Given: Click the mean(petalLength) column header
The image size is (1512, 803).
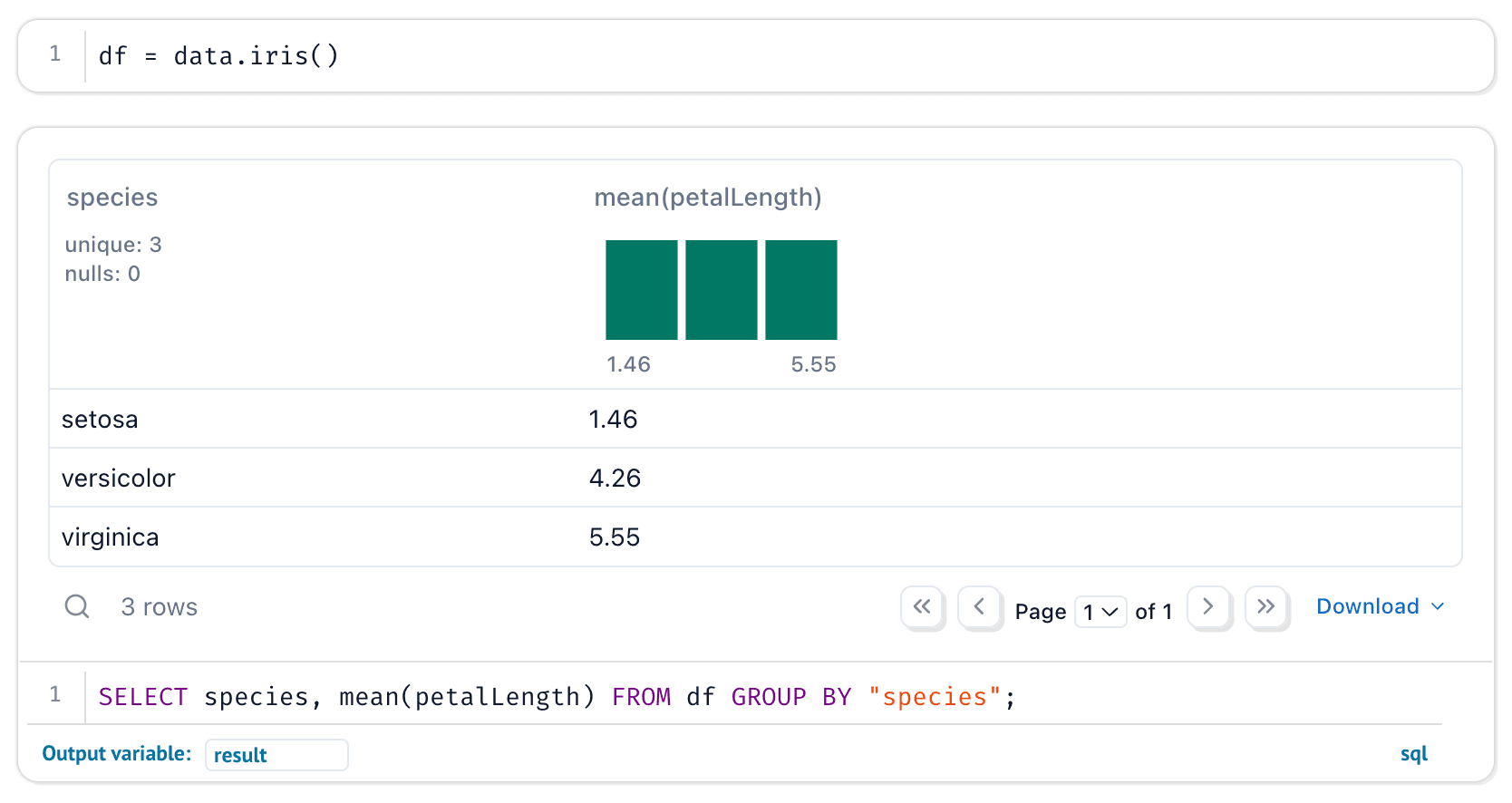Looking at the screenshot, I should tap(707, 198).
